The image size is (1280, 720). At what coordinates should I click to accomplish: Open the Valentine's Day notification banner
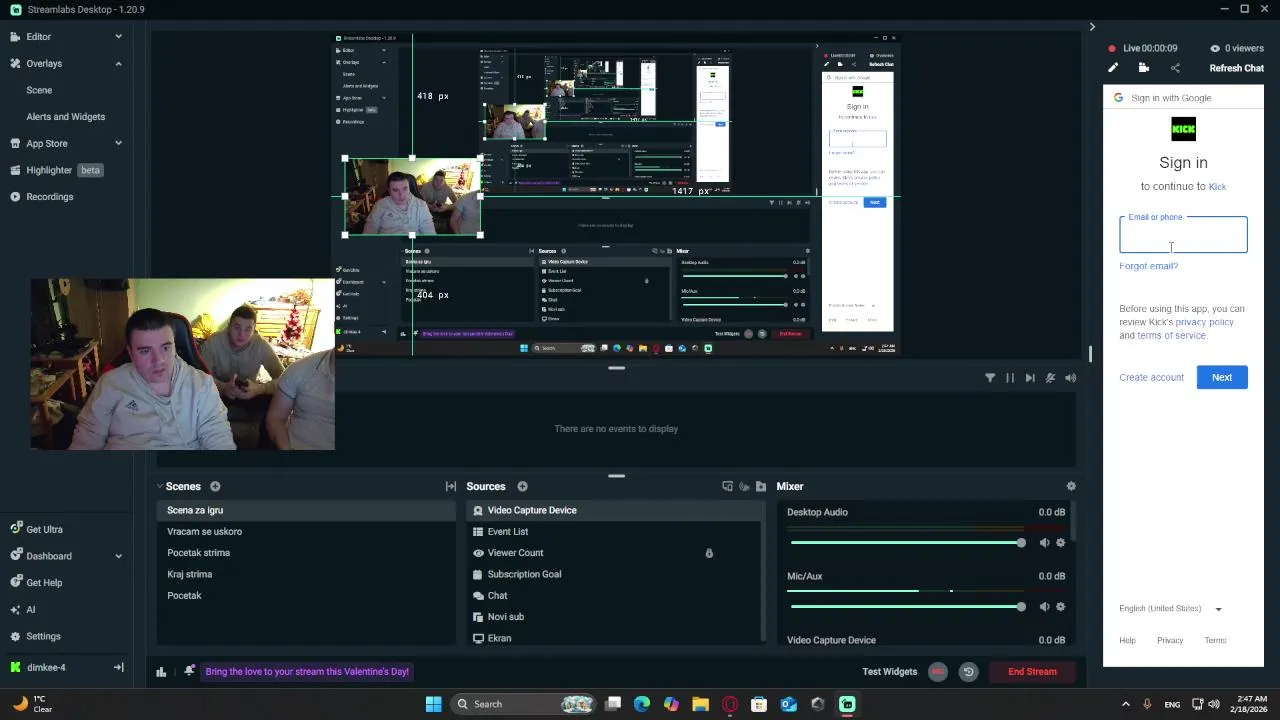tap(307, 672)
